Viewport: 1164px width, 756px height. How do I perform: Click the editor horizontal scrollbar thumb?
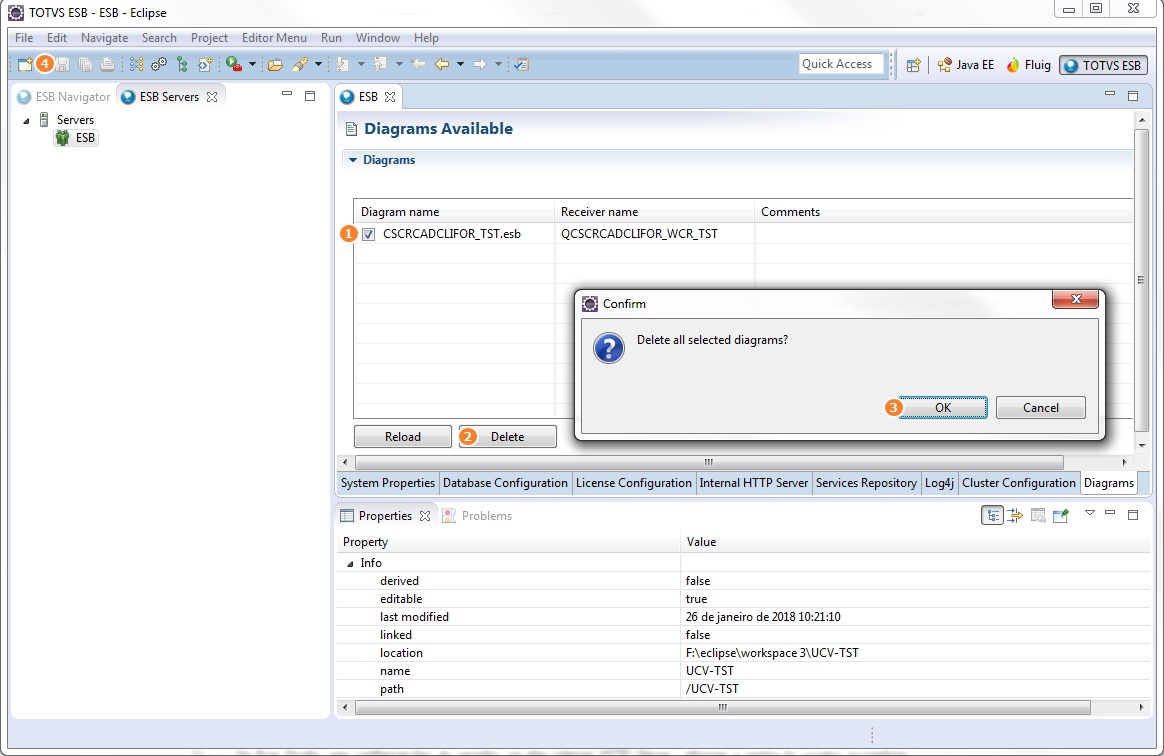click(x=709, y=462)
